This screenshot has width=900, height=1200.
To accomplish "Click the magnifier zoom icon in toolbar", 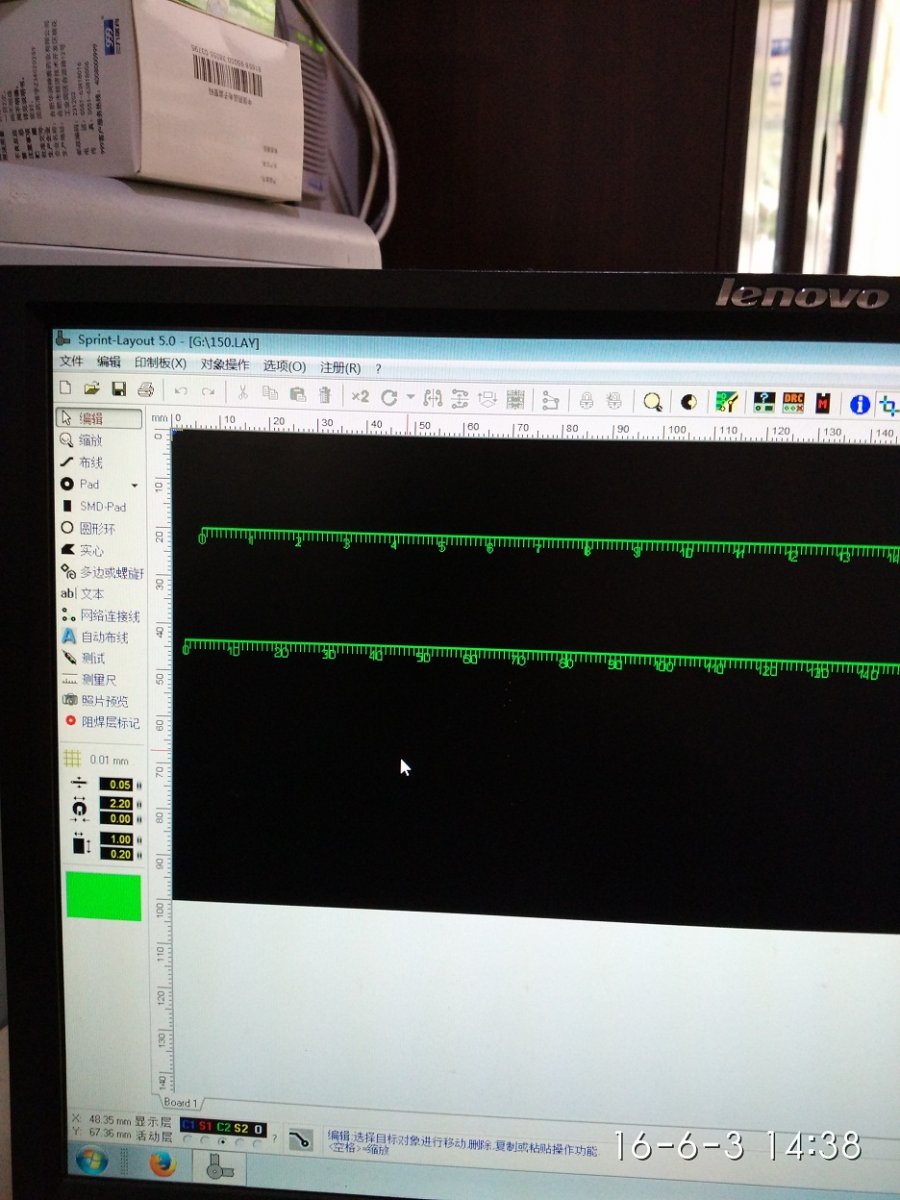I will pos(652,401).
